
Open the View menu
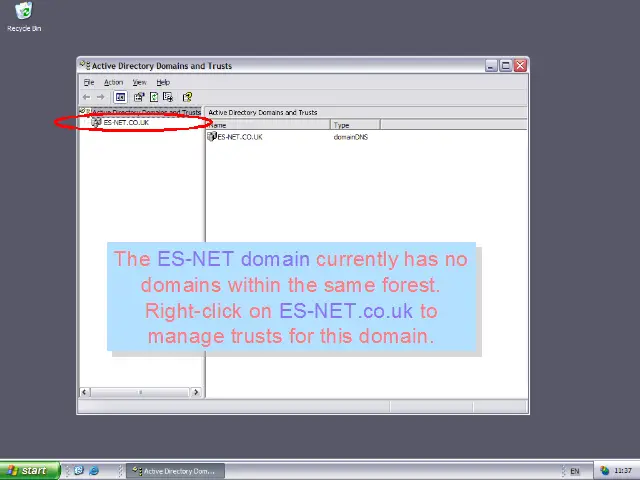pos(139,82)
